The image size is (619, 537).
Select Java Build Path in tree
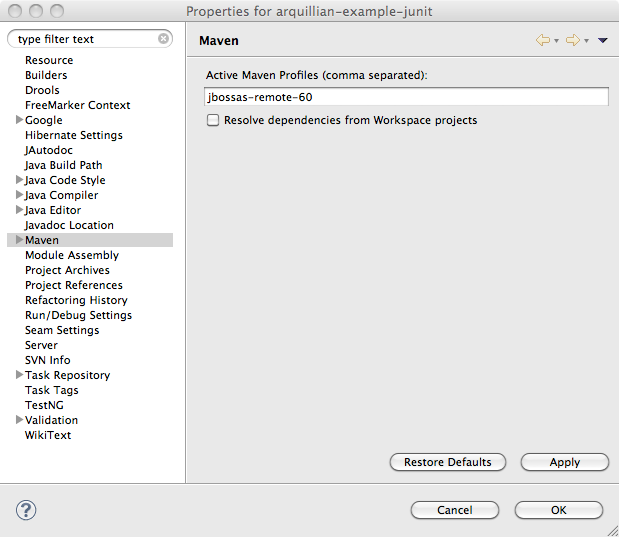pyautogui.click(x=63, y=165)
